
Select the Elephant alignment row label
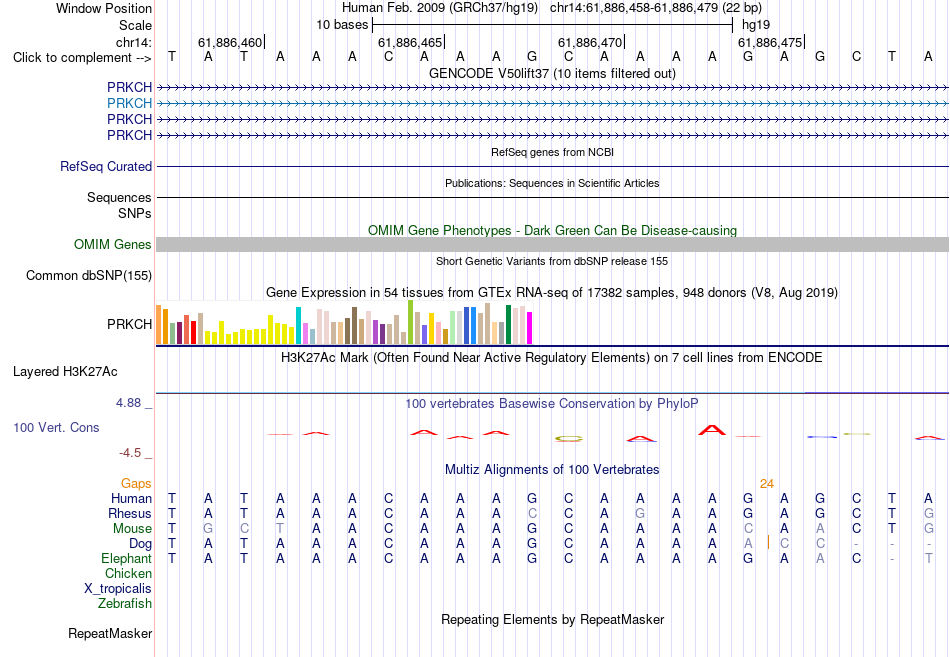pyautogui.click(x=126, y=558)
